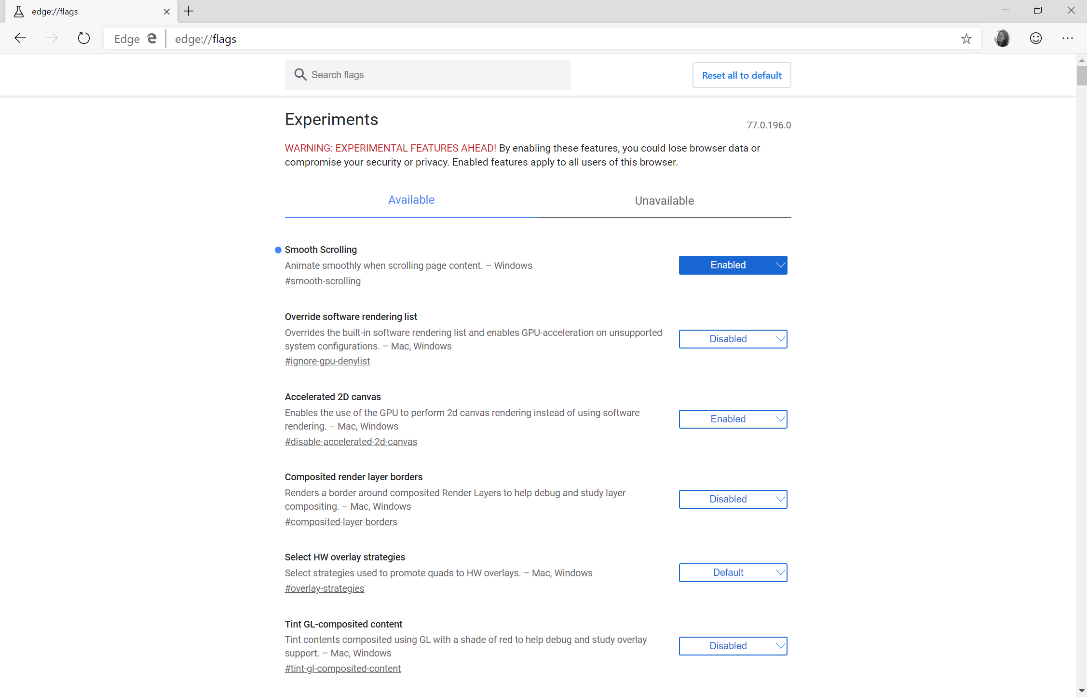This screenshot has height=697, width=1087.
Task: Open a new tab with the plus icon
Action: pos(188,11)
